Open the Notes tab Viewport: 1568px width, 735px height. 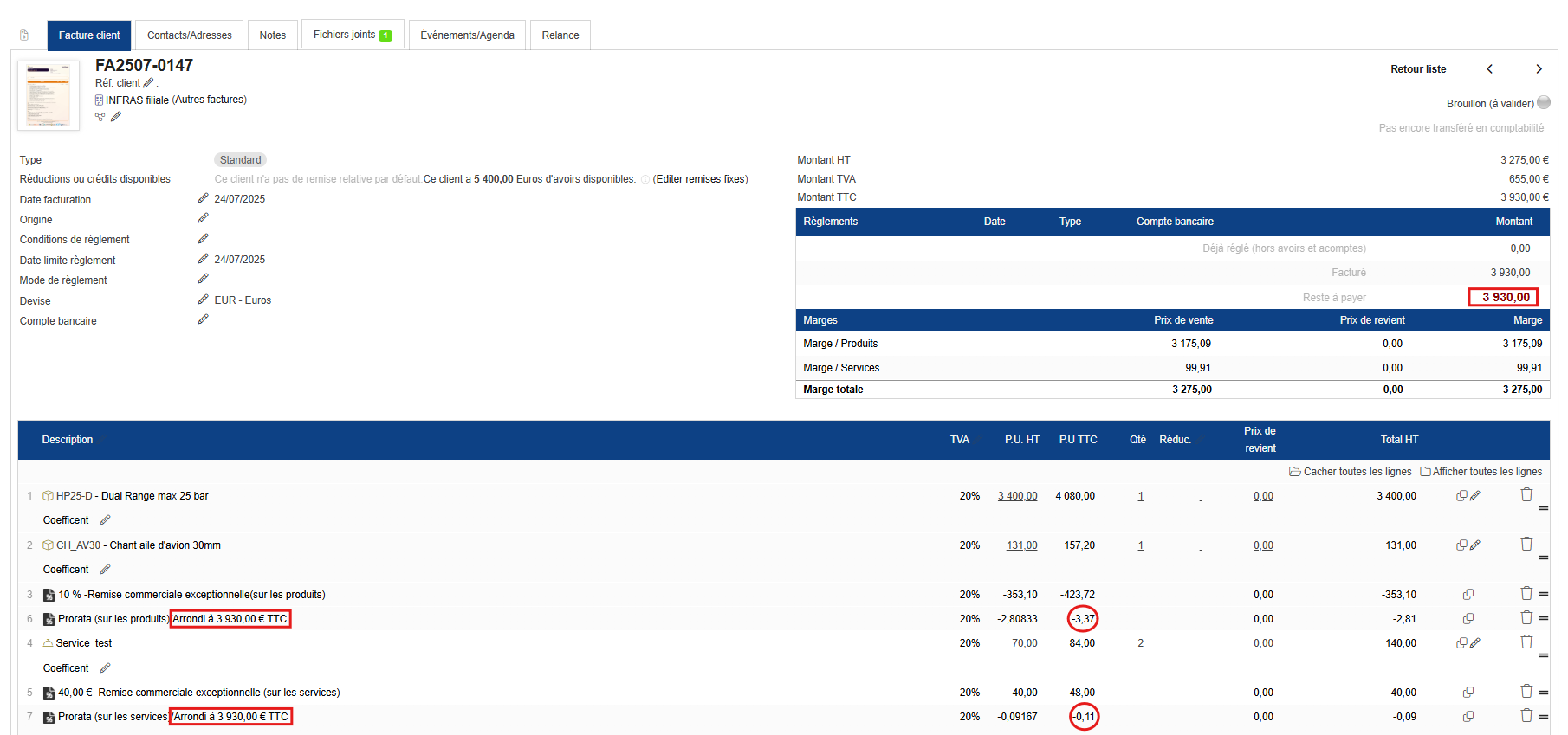coord(273,35)
